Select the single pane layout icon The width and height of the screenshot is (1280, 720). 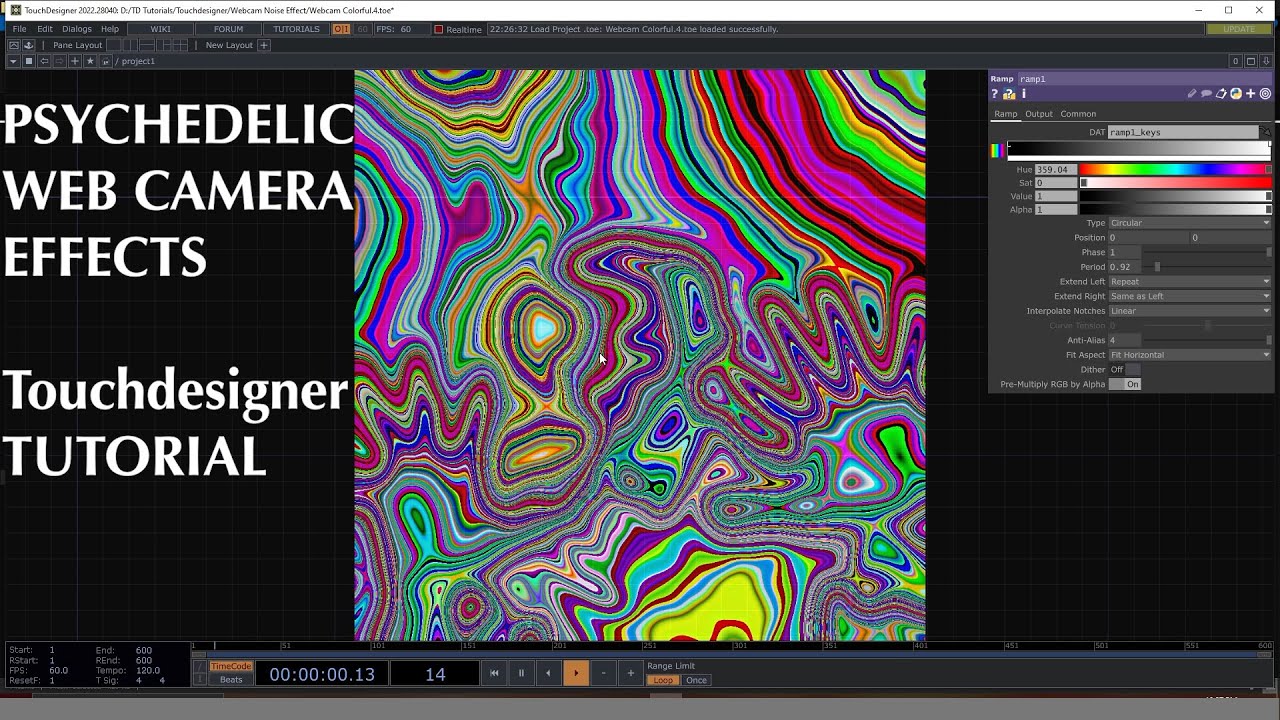[114, 45]
